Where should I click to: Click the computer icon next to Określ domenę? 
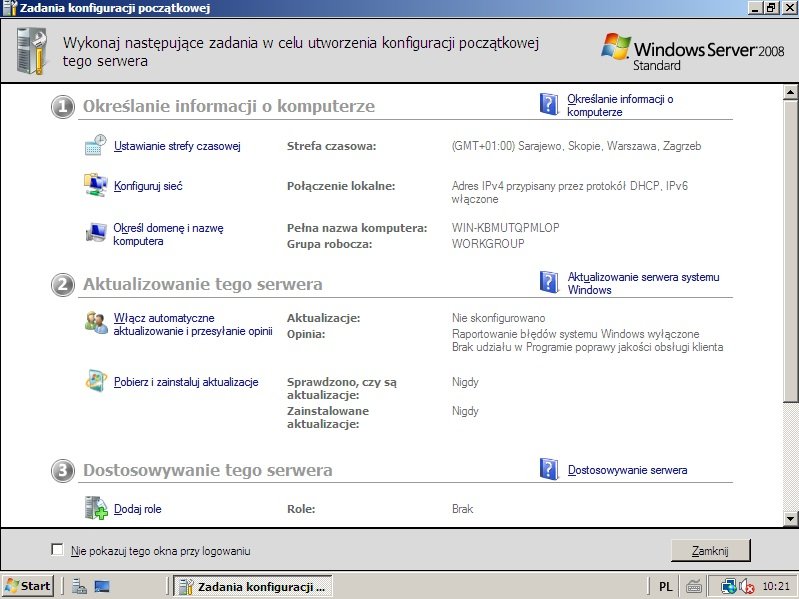click(x=95, y=233)
